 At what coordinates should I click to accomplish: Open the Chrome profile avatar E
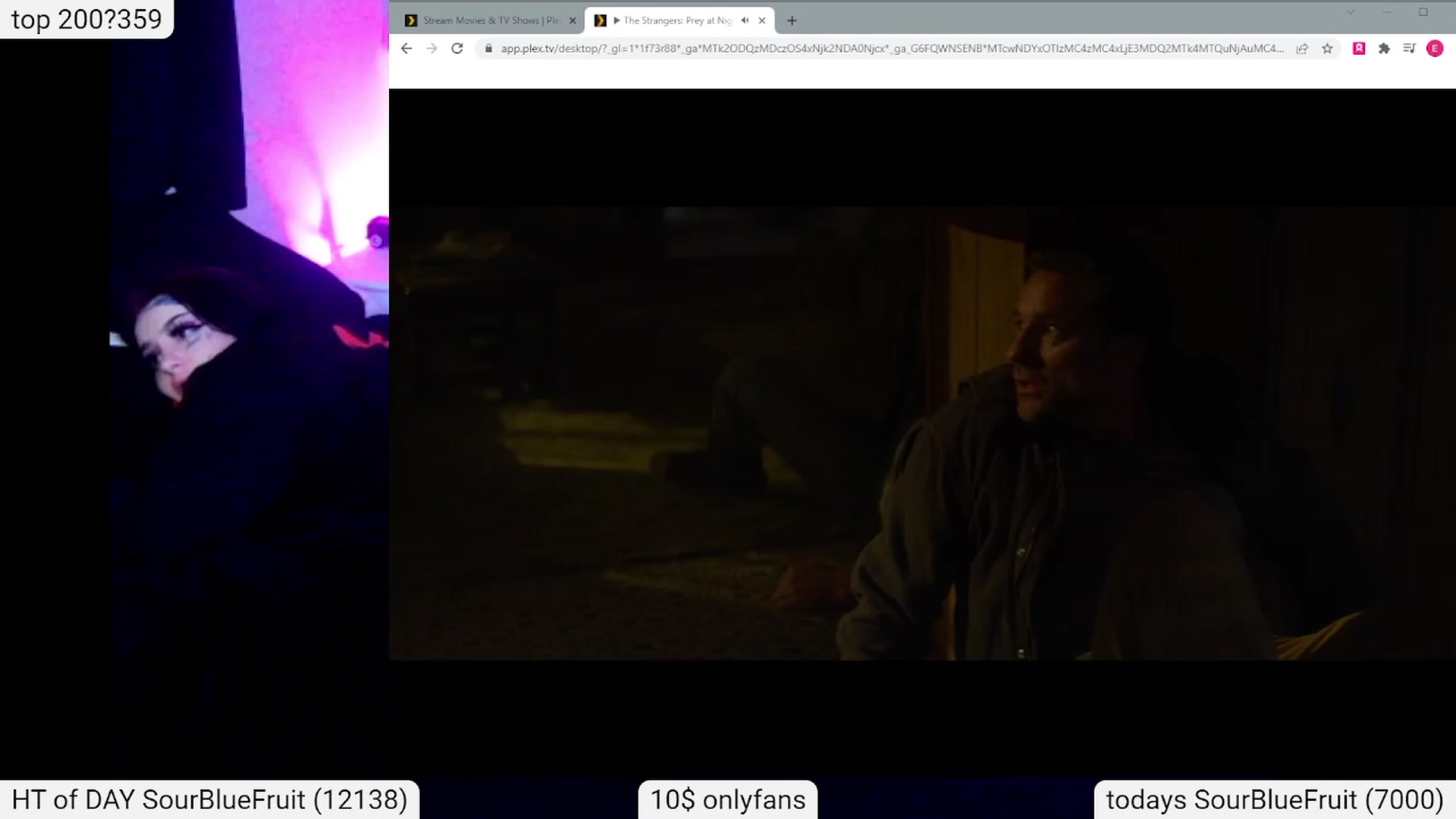point(1435,49)
